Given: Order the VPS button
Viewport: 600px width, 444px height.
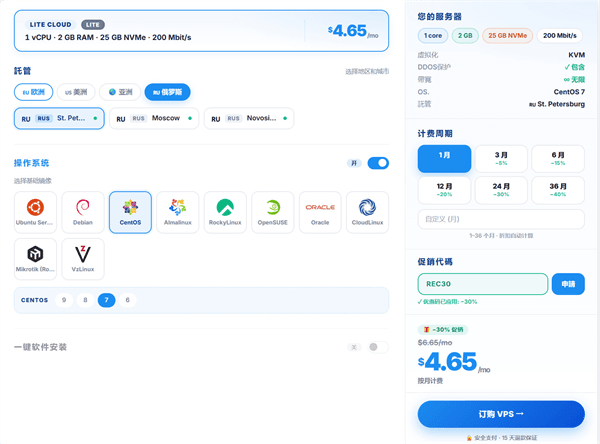Looking at the screenshot, I should click(501, 414).
